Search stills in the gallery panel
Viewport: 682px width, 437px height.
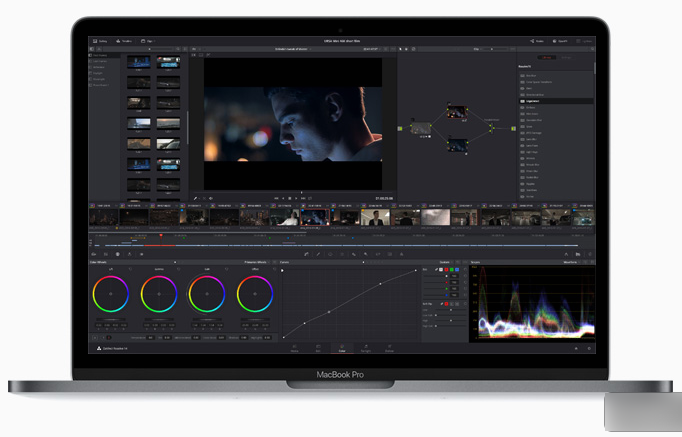point(178,49)
